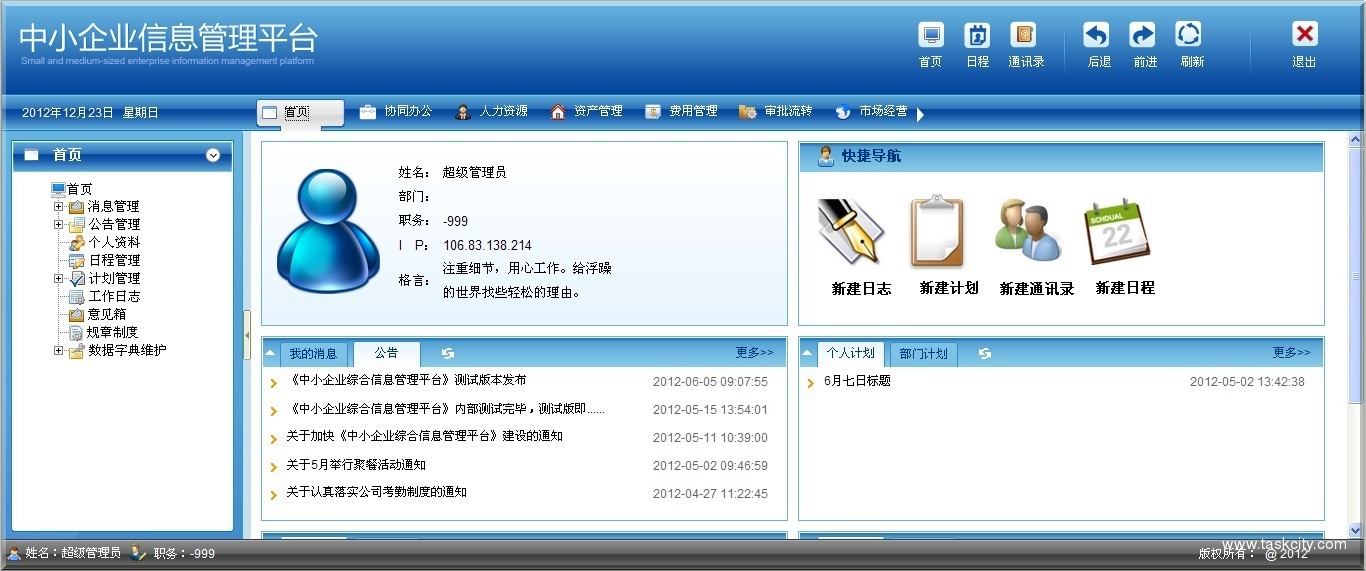This screenshot has height=571, width=1366.
Task: Click the 新建日志 pen icon
Action: click(851, 232)
